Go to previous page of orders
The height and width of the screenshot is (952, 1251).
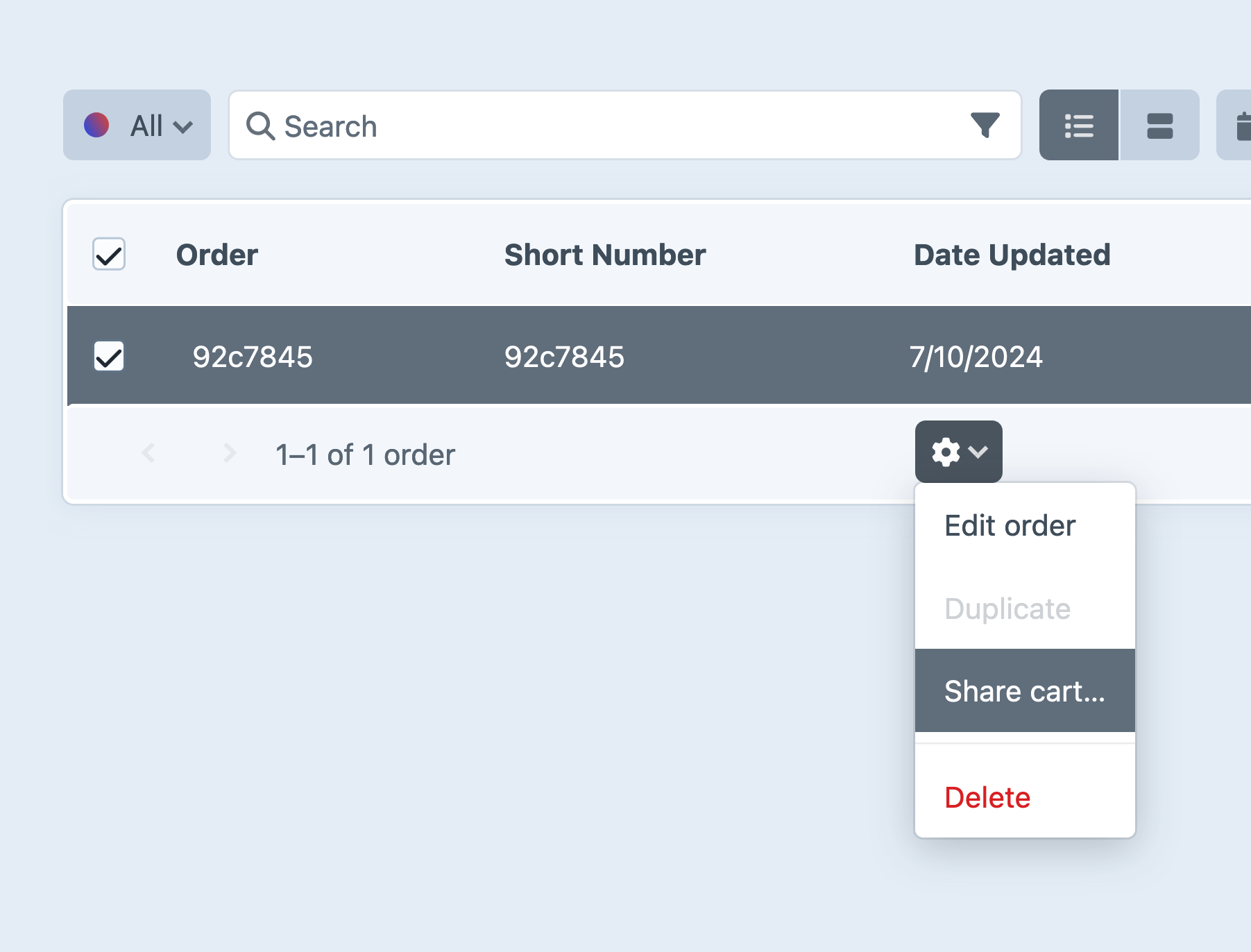pyautogui.click(x=148, y=453)
